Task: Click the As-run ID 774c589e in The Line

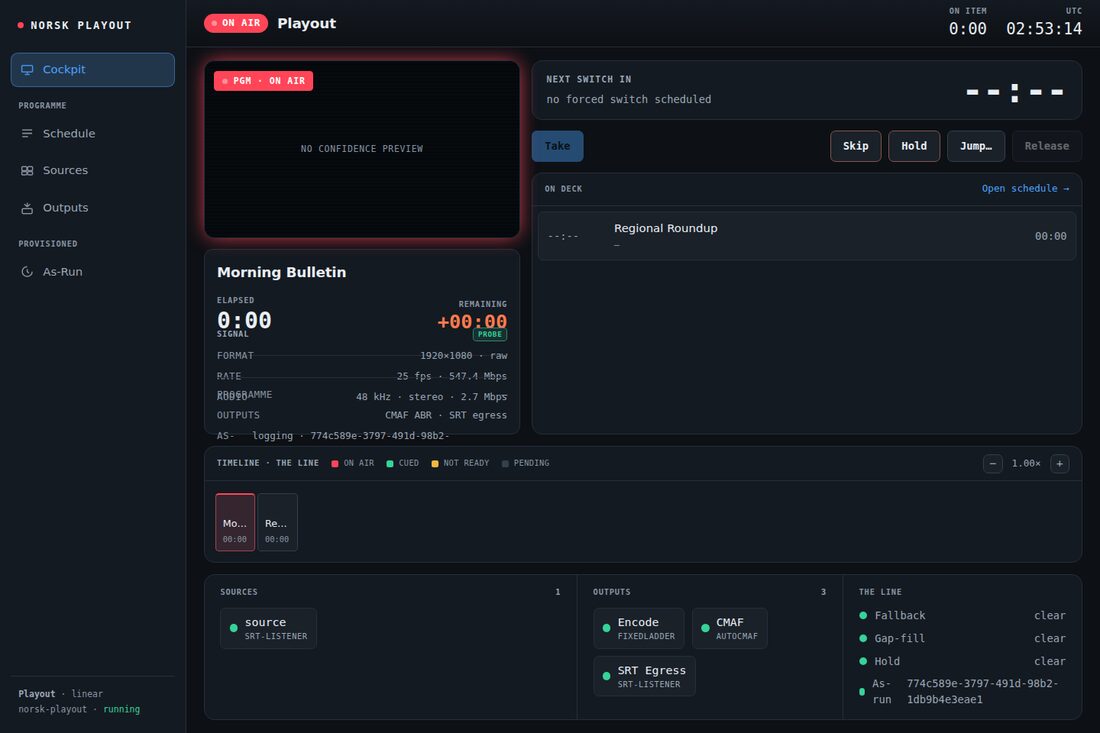Action: coord(982,691)
